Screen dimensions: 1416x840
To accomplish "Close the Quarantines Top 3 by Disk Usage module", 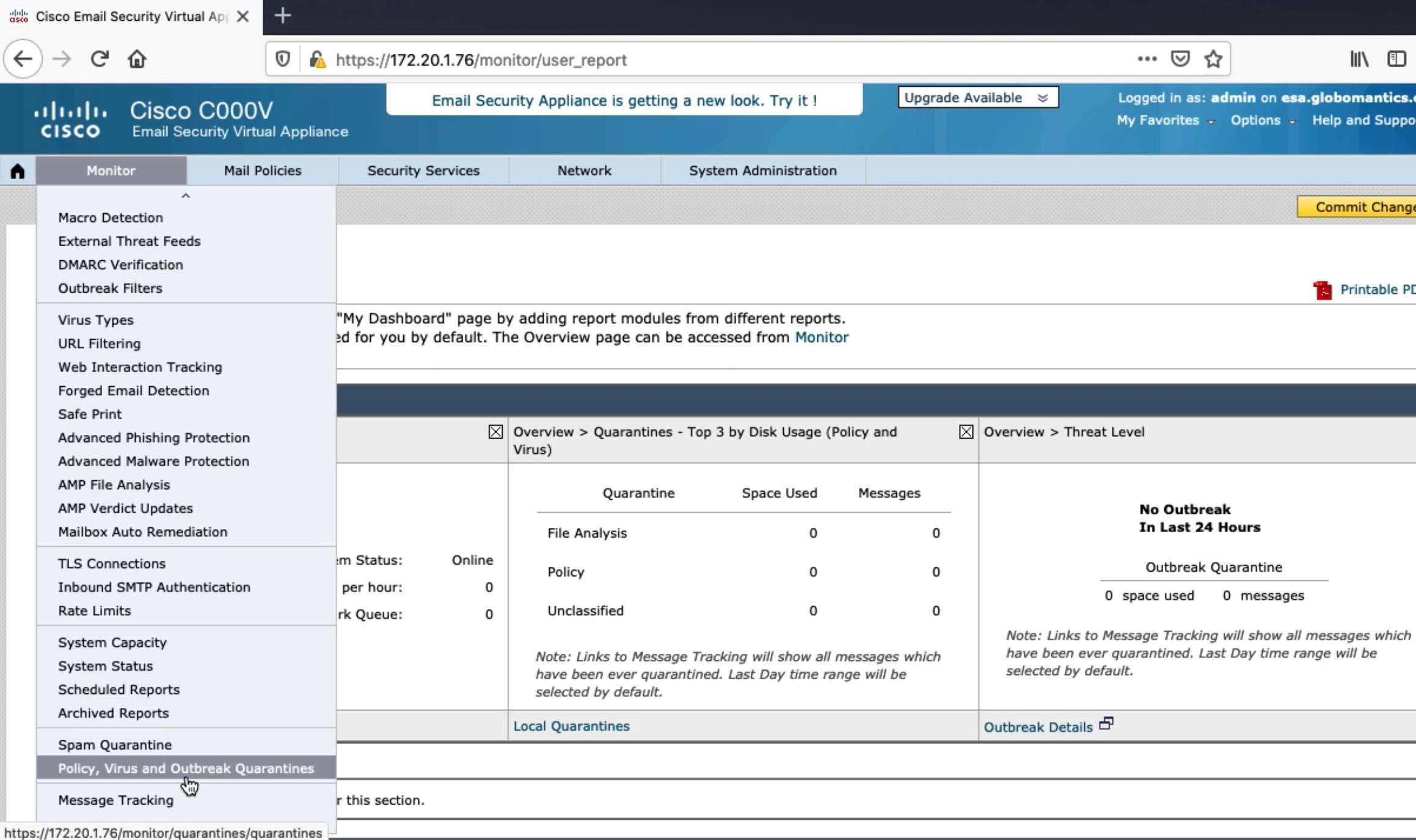I will point(966,433).
